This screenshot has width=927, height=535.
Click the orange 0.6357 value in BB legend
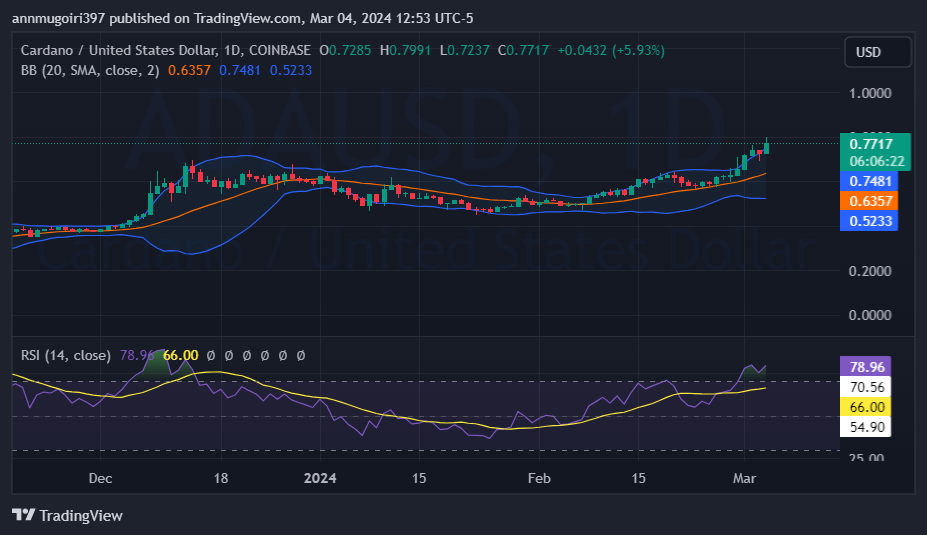click(189, 70)
